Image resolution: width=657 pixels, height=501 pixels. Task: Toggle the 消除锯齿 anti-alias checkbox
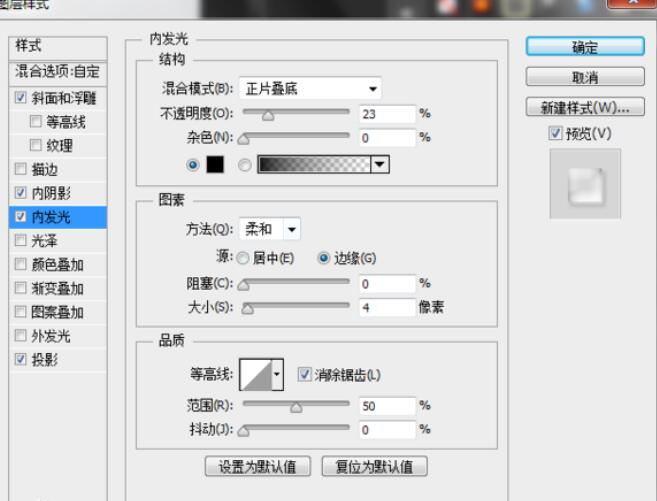coord(305,375)
